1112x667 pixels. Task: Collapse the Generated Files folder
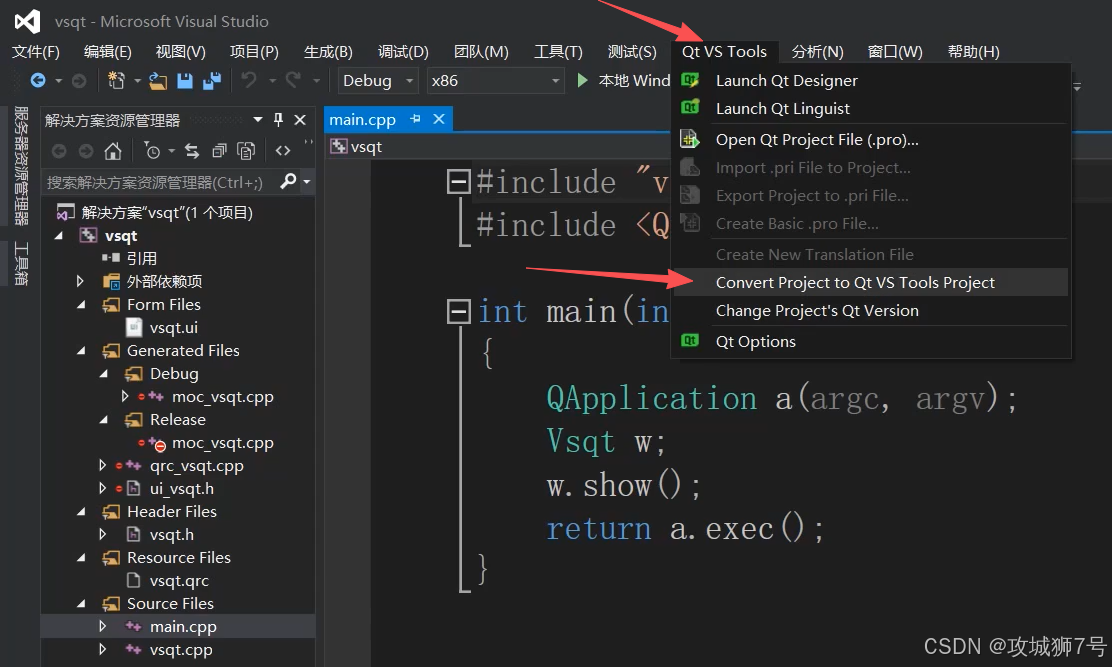point(80,351)
